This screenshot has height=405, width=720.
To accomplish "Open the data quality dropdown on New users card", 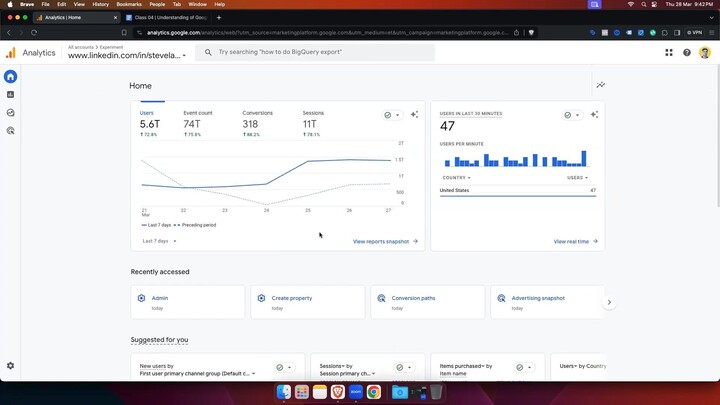I will [x=284, y=367].
